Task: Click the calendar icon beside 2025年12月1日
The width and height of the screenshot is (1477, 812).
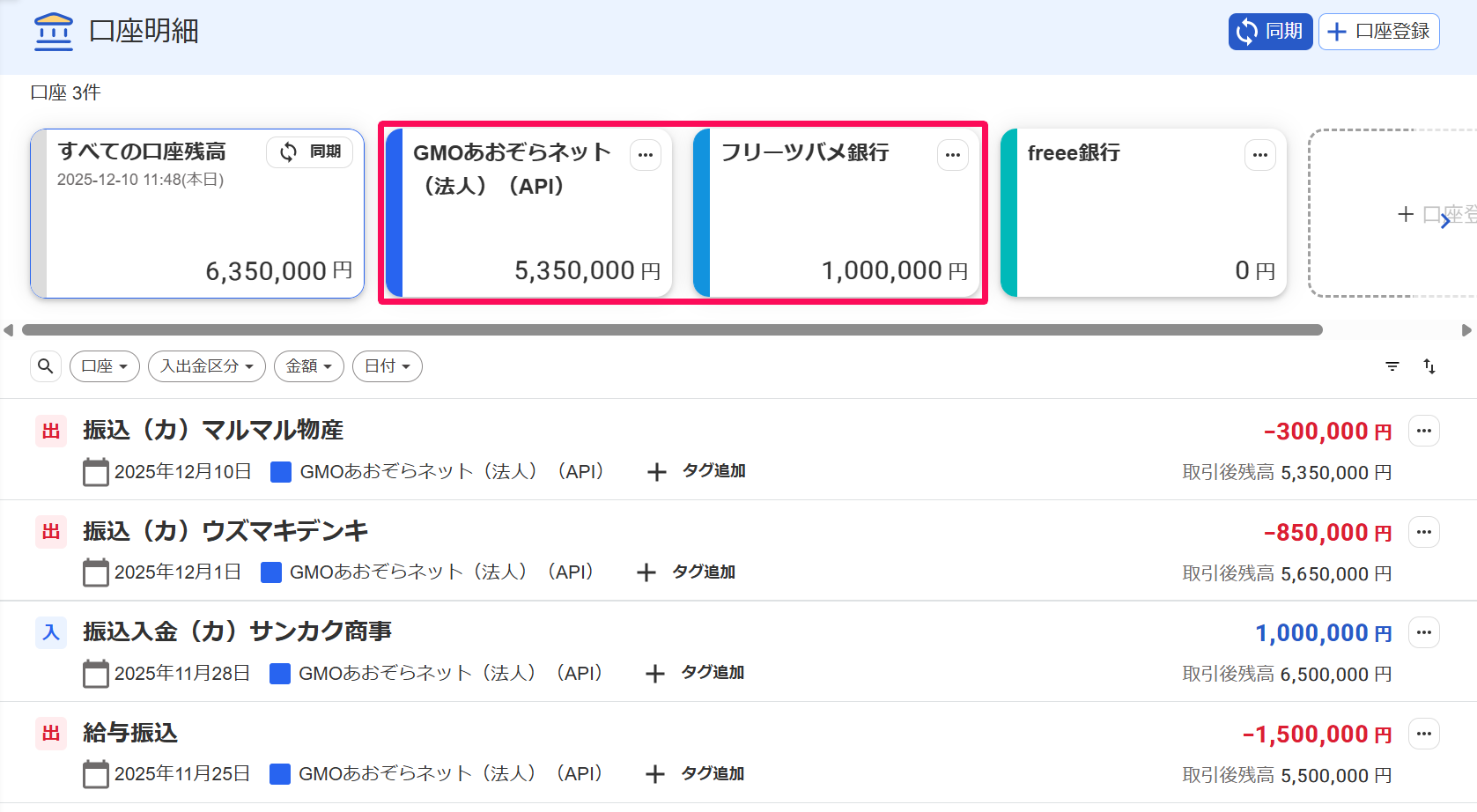Action: (x=95, y=572)
